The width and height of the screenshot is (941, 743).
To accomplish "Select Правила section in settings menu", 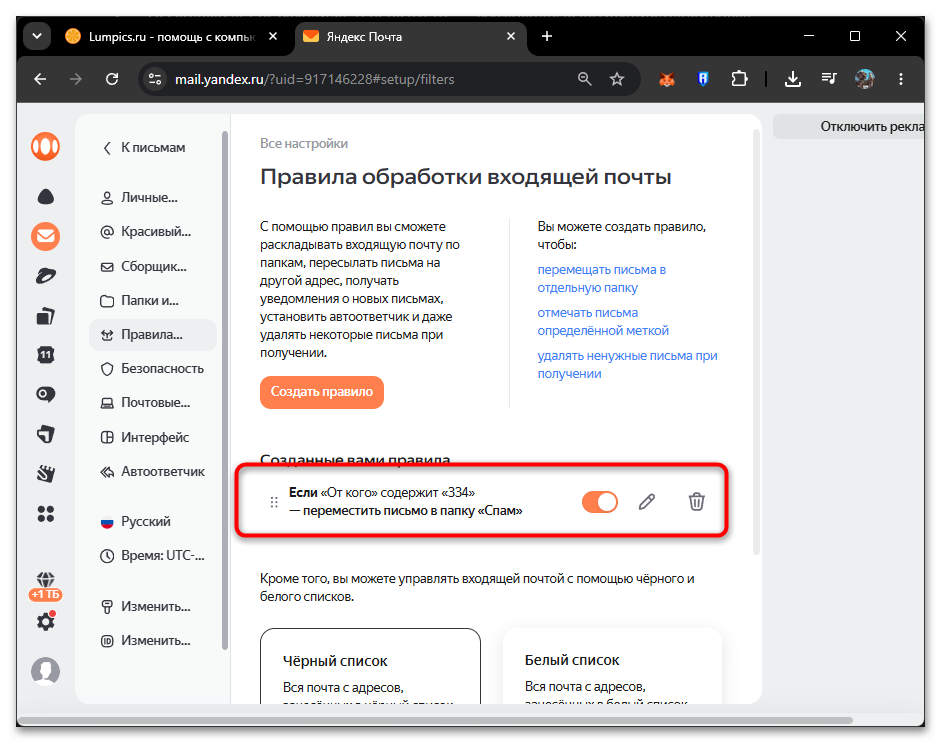I will 153,335.
